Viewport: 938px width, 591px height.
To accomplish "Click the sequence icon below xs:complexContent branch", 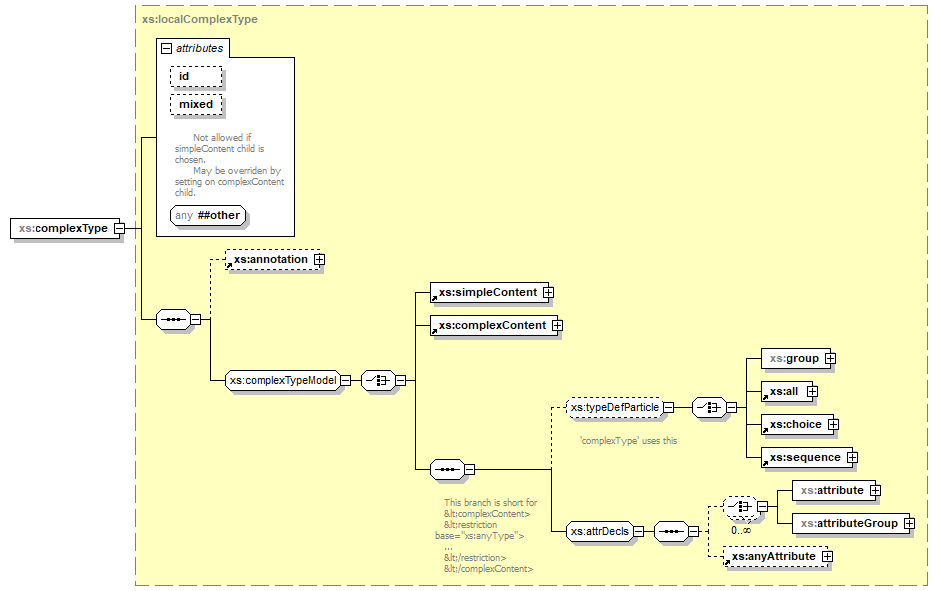I will [444, 468].
